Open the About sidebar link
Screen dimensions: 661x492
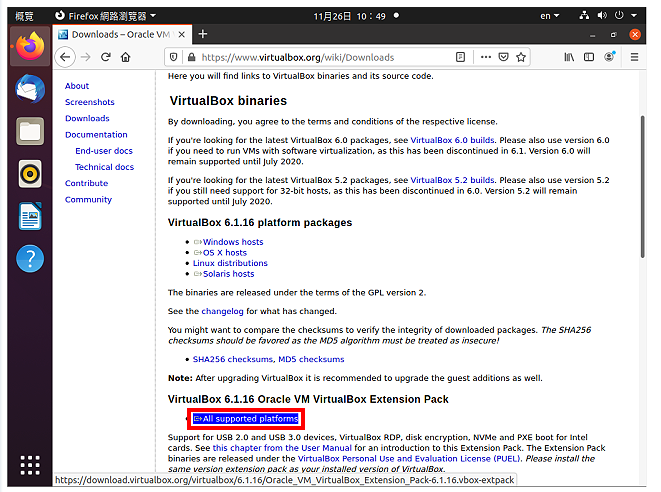(77, 86)
